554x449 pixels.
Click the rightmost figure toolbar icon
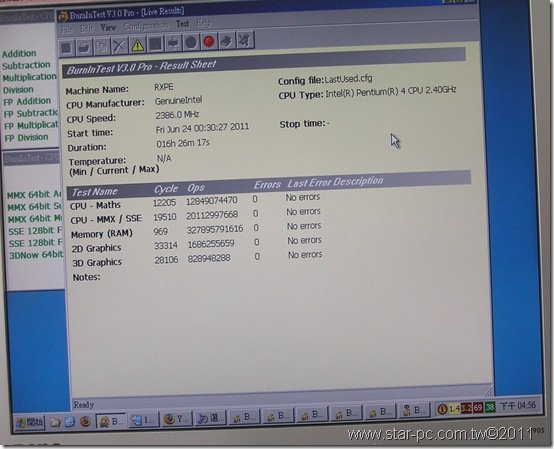pos(245,40)
